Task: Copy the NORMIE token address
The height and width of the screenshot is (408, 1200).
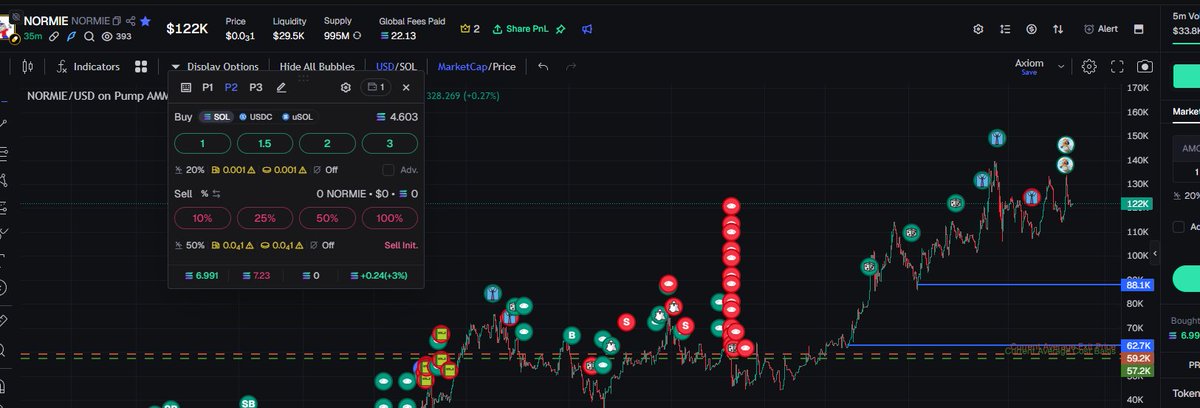Action: (117, 21)
